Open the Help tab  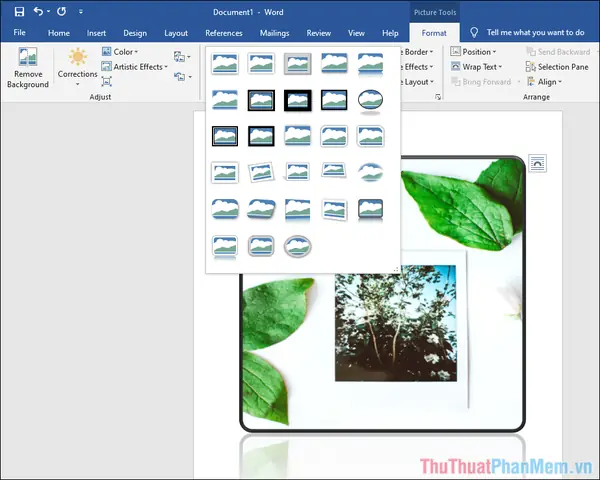(x=390, y=33)
